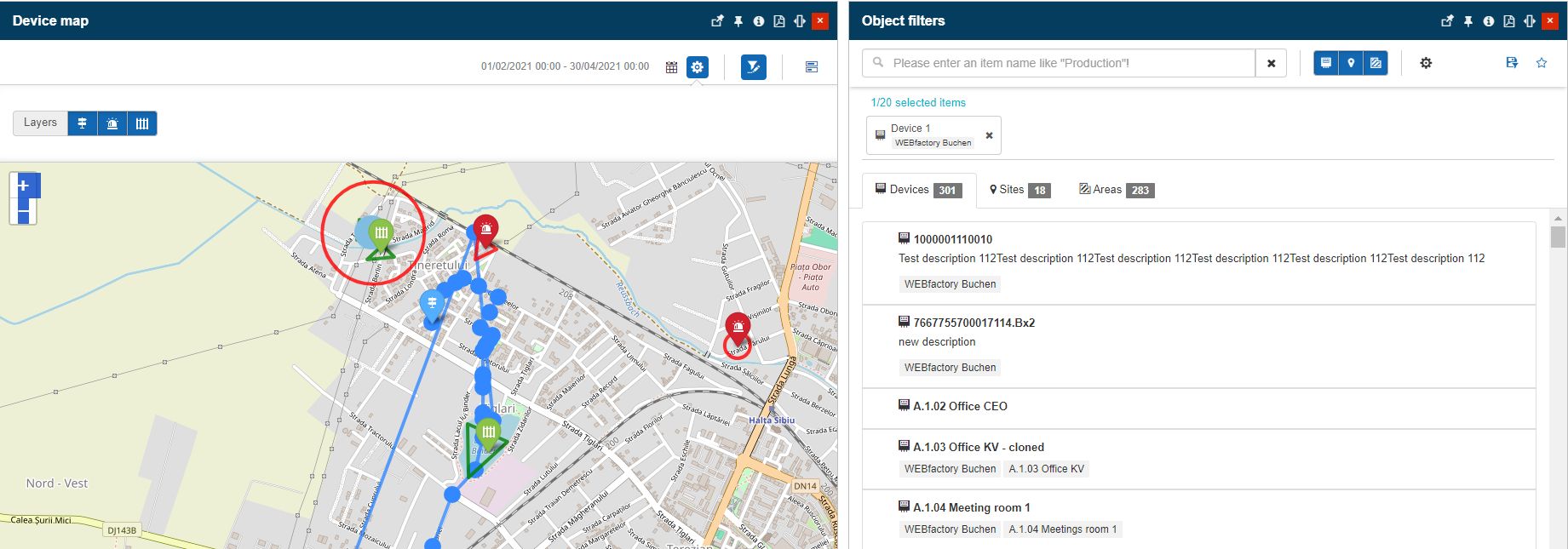Remove Device 1 from selected items
The width and height of the screenshot is (1568, 549).
989,135
